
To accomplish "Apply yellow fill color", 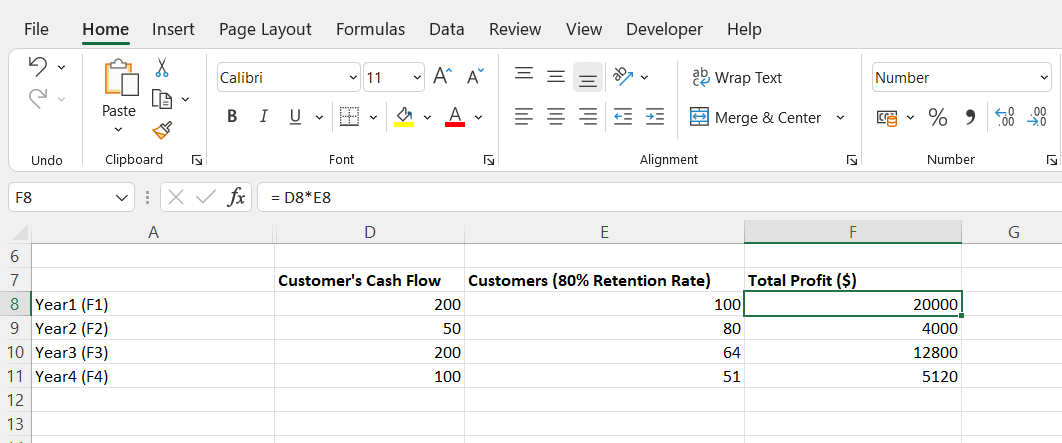I will click(404, 117).
